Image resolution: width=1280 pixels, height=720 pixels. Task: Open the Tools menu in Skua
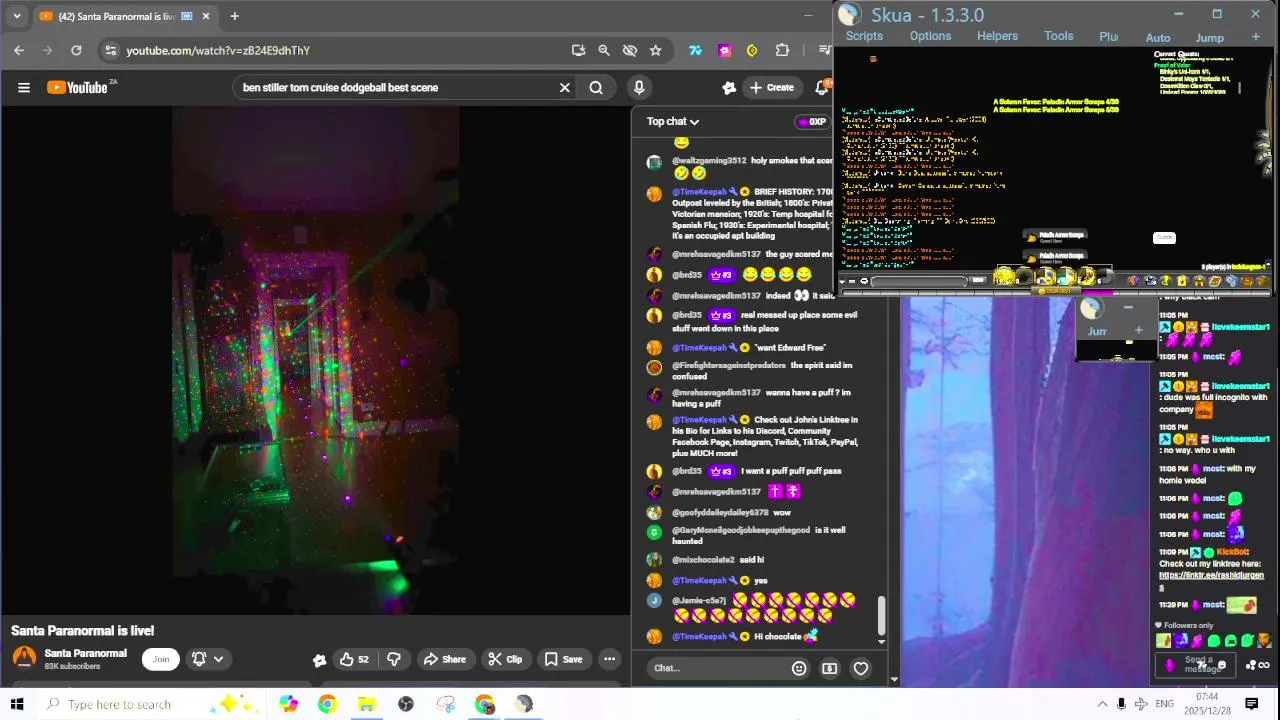(x=1059, y=36)
